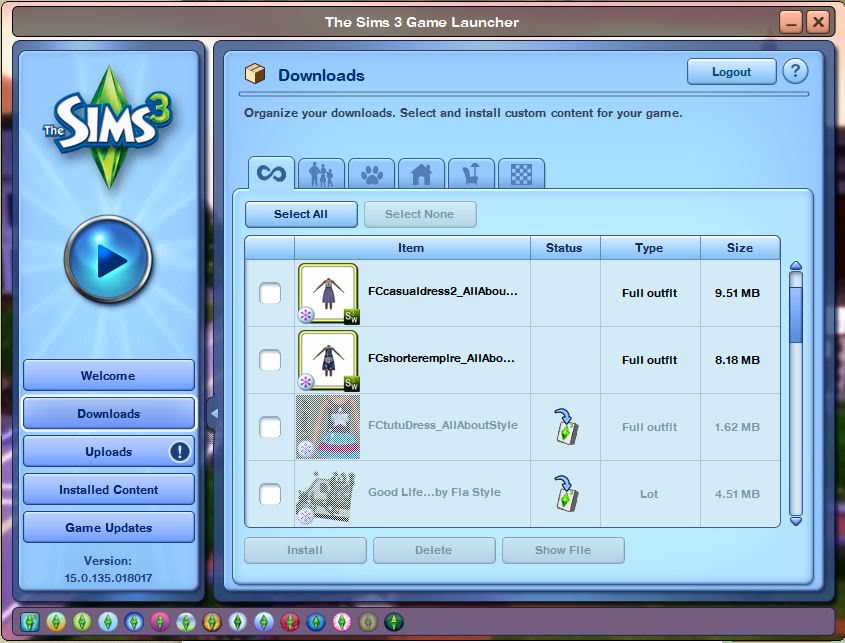Click the alert icon on the Uploads button
This screenshot has height=643, width=845.
[x=178, y=452]
